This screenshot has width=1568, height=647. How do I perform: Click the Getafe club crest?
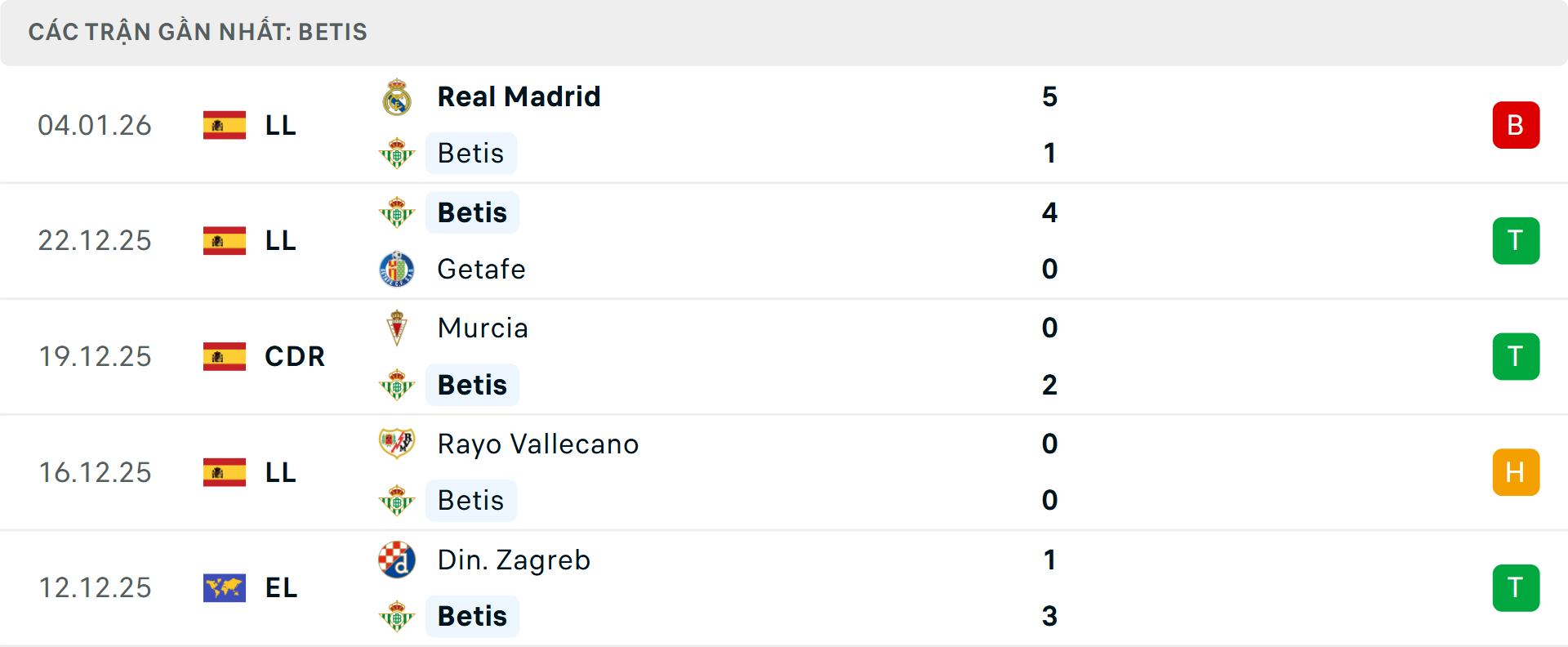click(397, 269)
